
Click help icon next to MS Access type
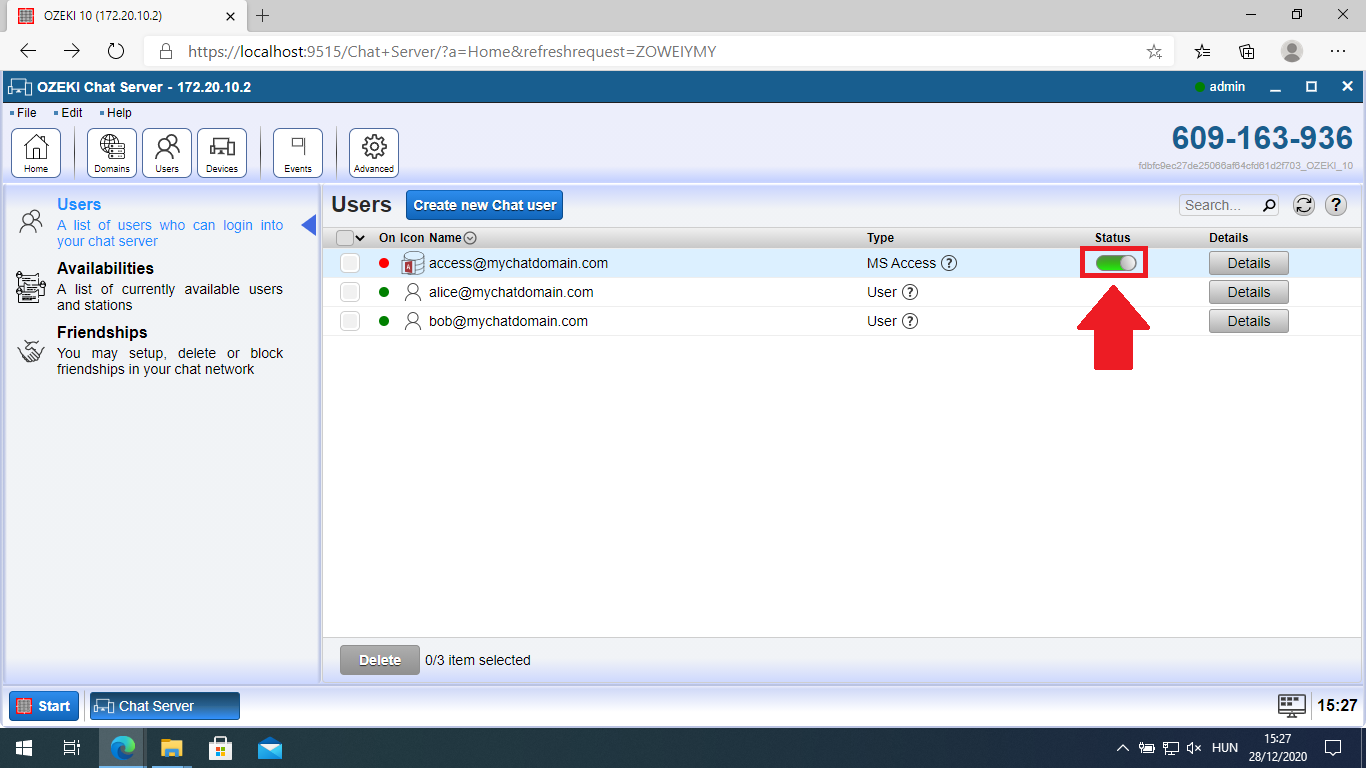pos(949,264)
